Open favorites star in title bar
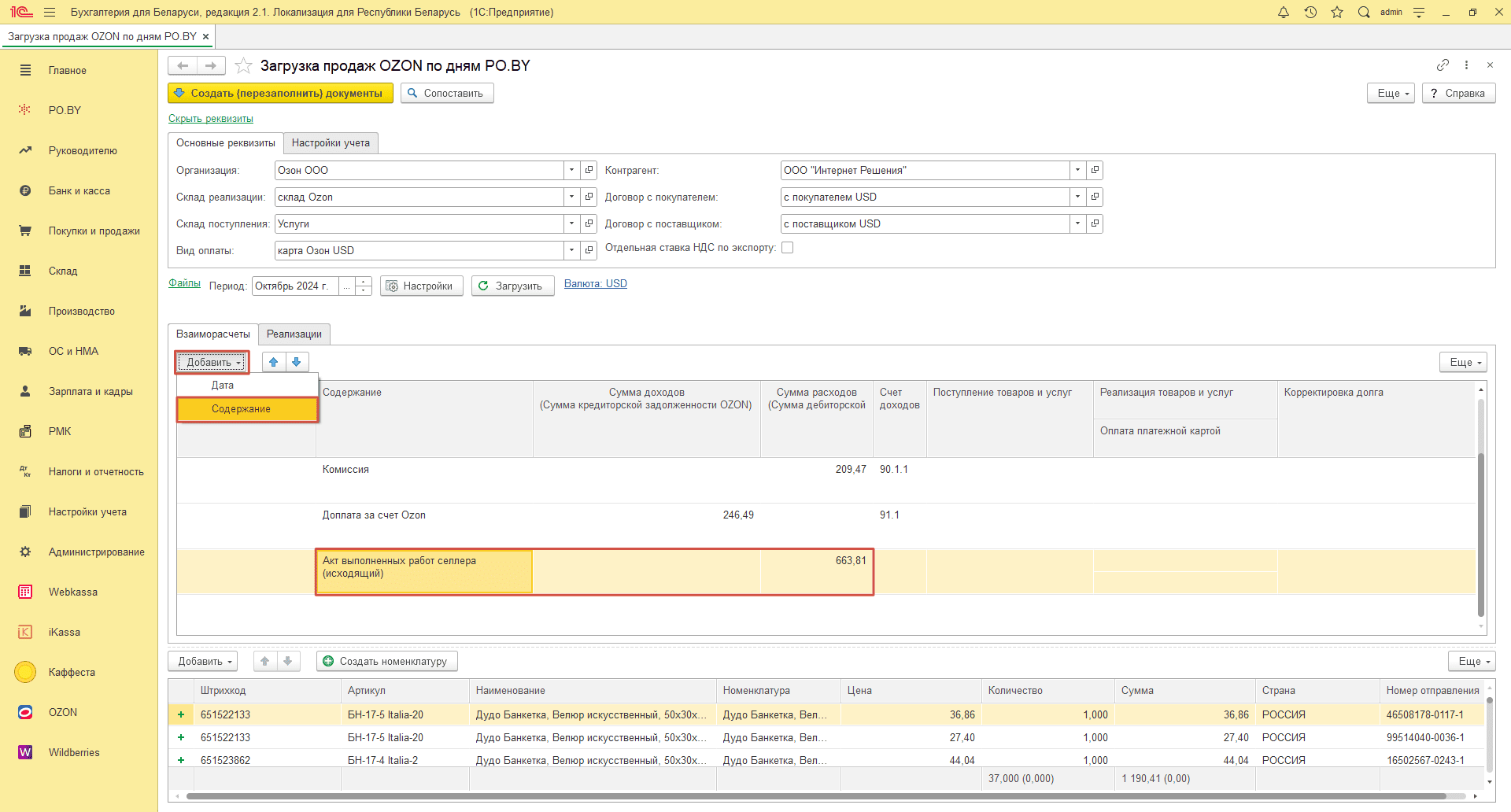Viewport: 1511px width, 812px height. point(1337,12)
